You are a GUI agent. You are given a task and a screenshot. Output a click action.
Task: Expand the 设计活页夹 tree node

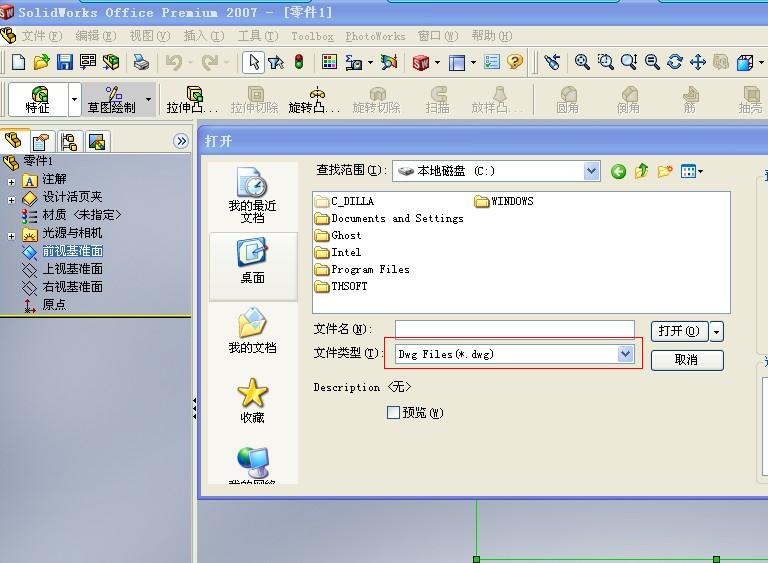point(11,200)
